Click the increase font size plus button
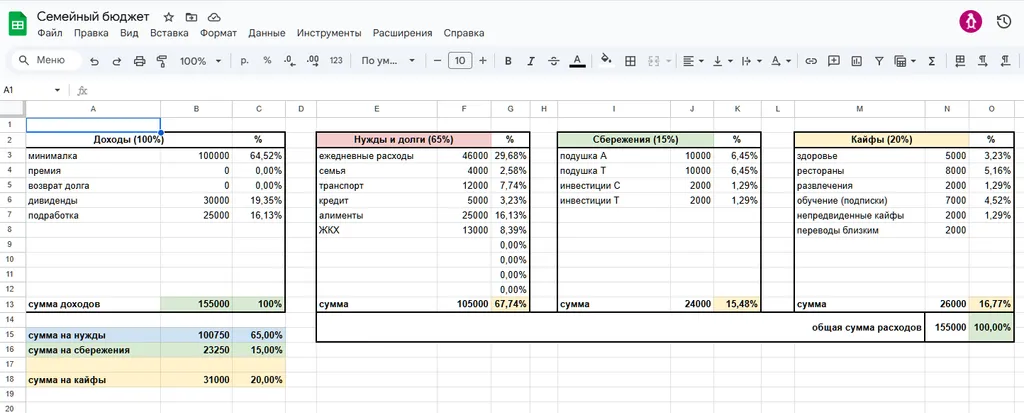Screen dimensions: 1024x413 tap(483, 61)
